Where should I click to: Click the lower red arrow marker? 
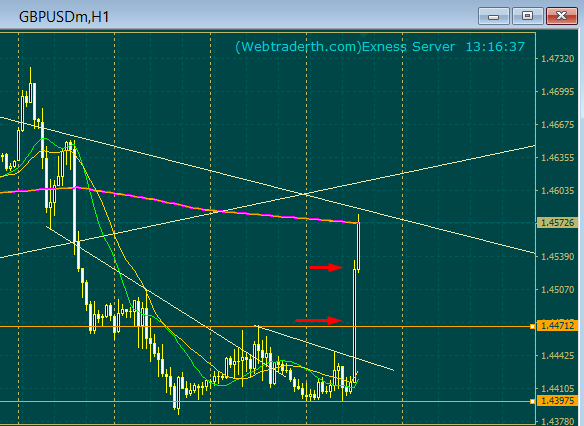318,320
